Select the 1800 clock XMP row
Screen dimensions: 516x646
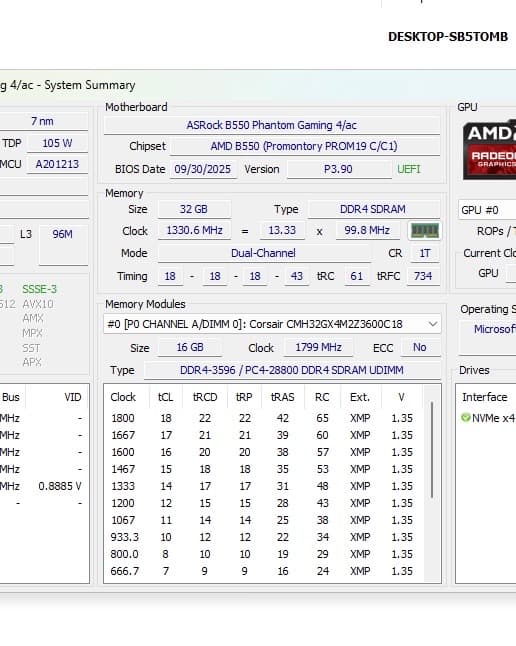264,418
